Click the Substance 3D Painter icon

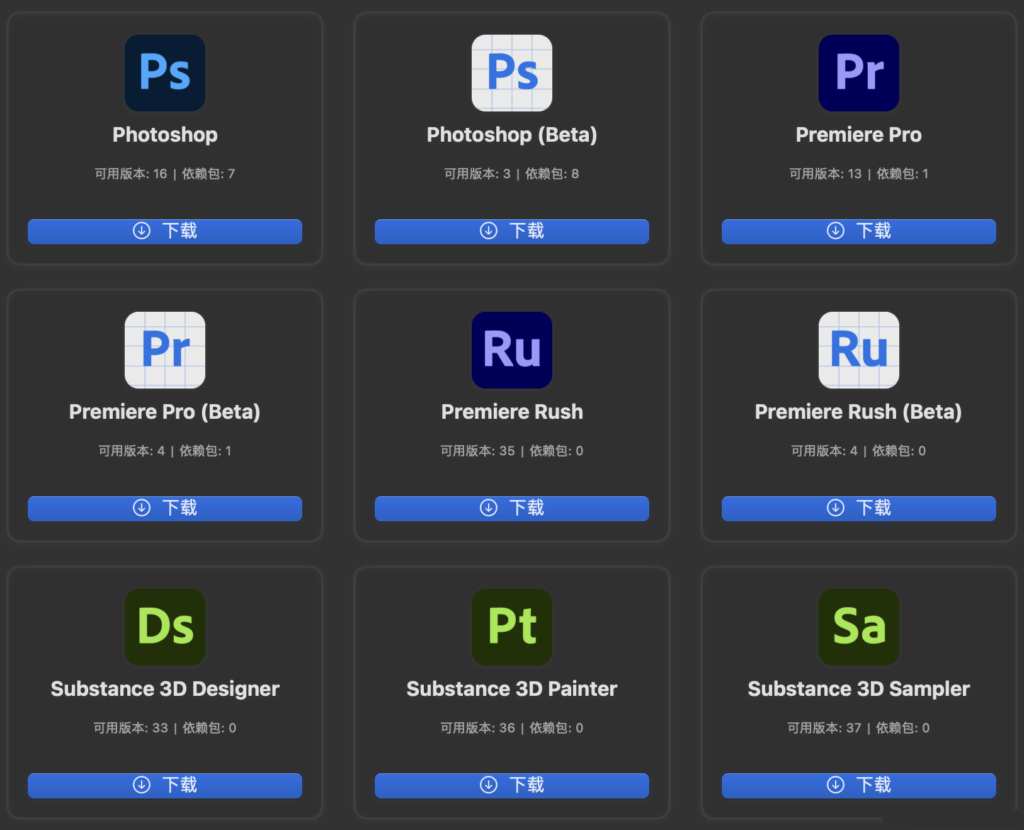point(511,627)
